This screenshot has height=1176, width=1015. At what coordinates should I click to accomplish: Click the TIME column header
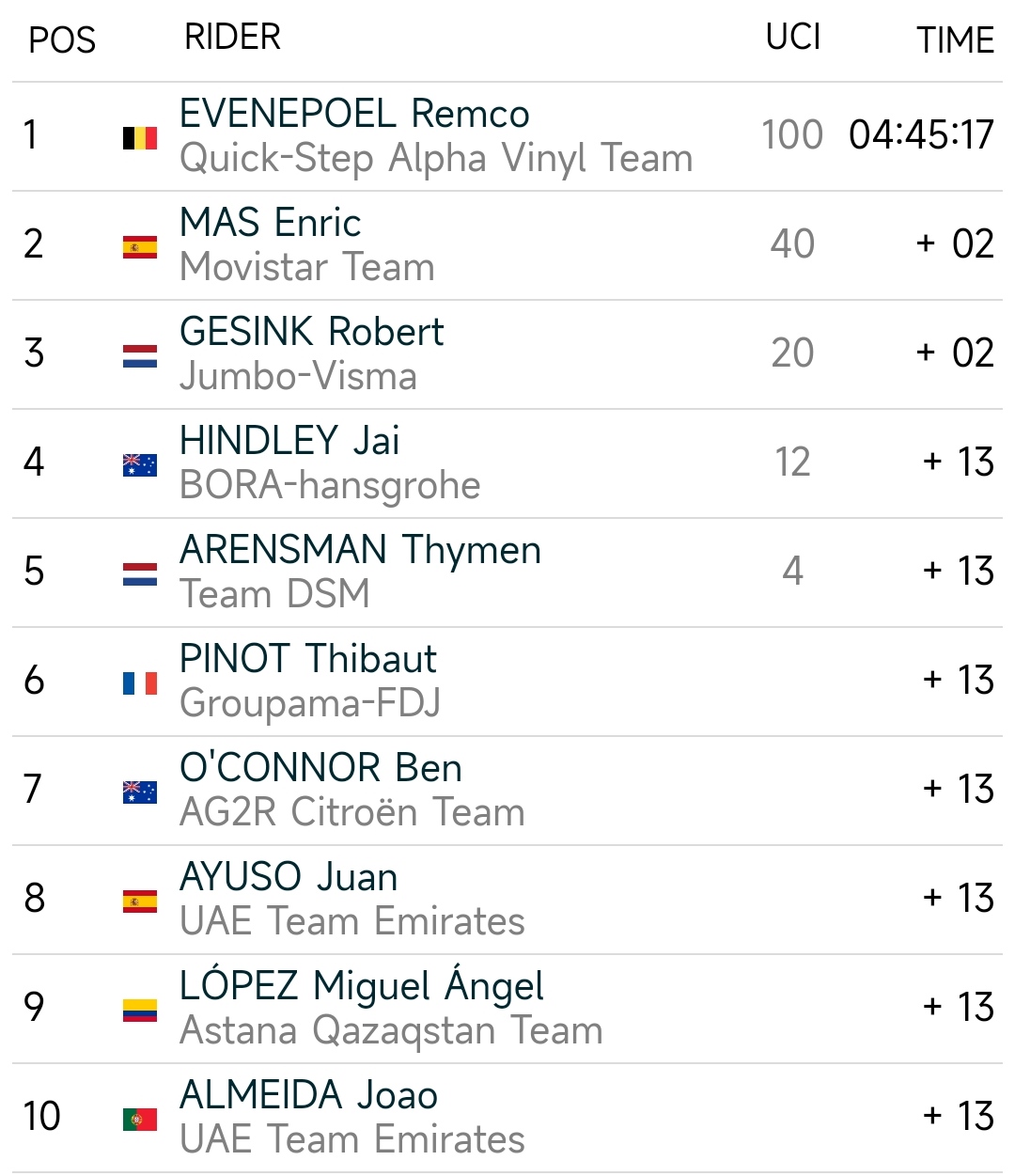click(955, 40)
